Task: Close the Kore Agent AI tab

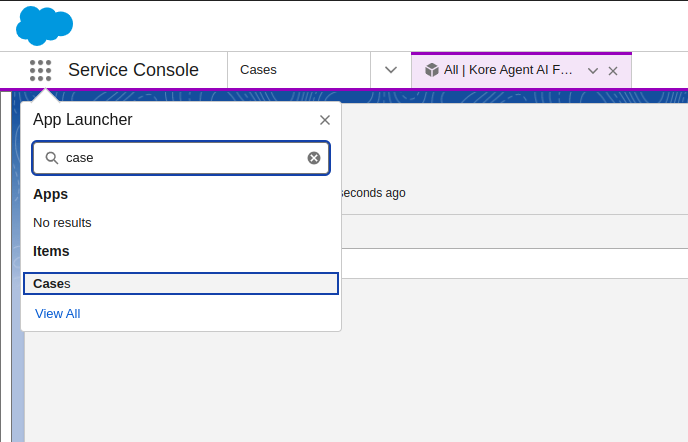Action: (x=613, y=71)
